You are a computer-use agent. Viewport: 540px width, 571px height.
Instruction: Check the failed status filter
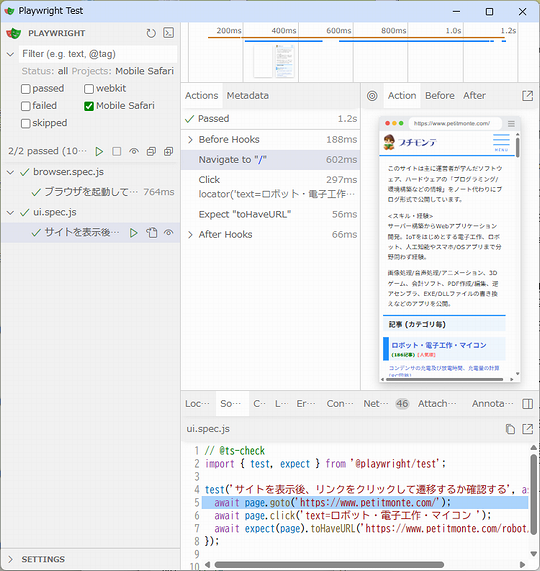pos(25,106)
